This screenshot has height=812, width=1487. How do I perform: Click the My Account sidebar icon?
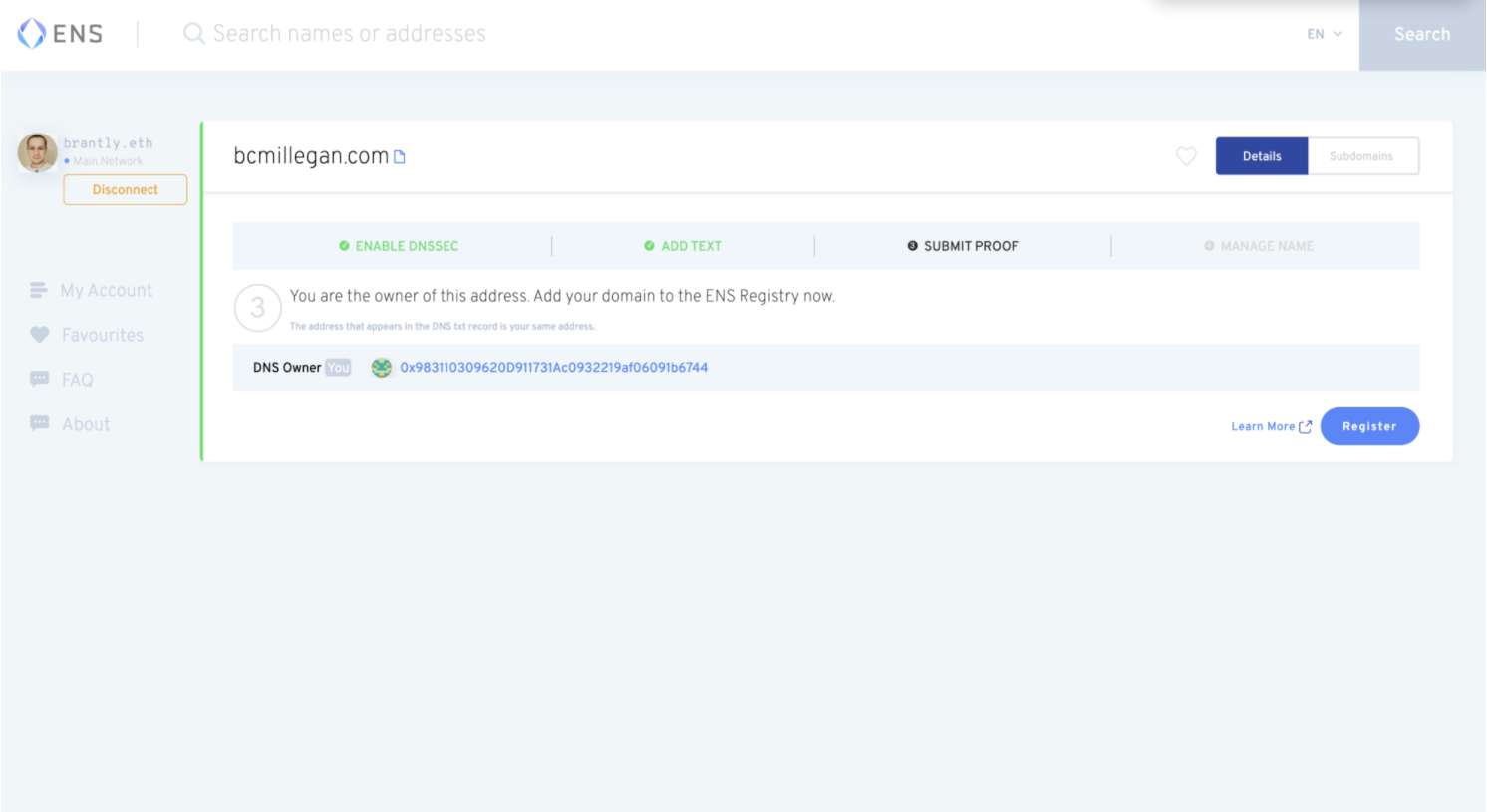pyautogui.click(x=39, y=290)
